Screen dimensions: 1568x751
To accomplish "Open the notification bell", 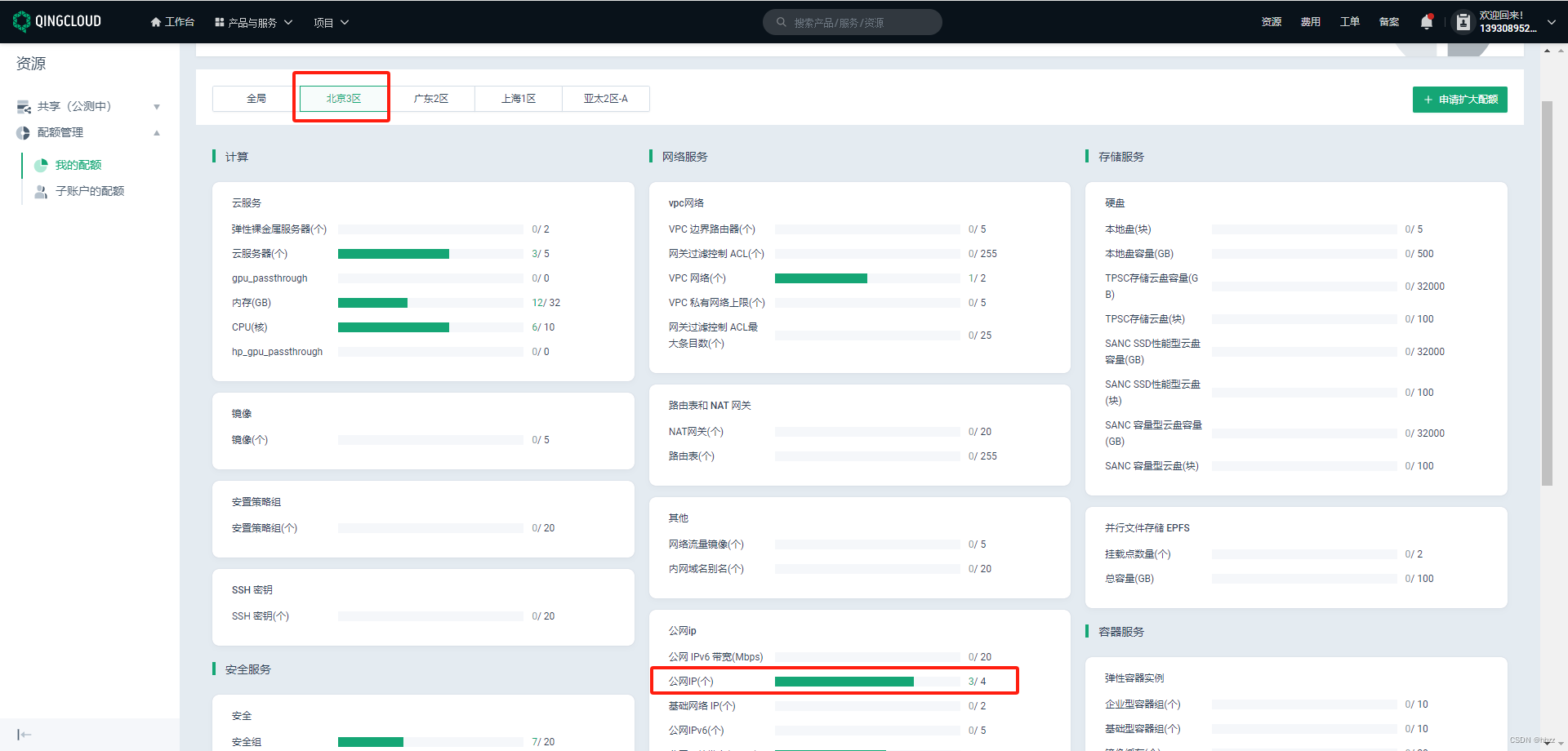I will [1426, 22].
